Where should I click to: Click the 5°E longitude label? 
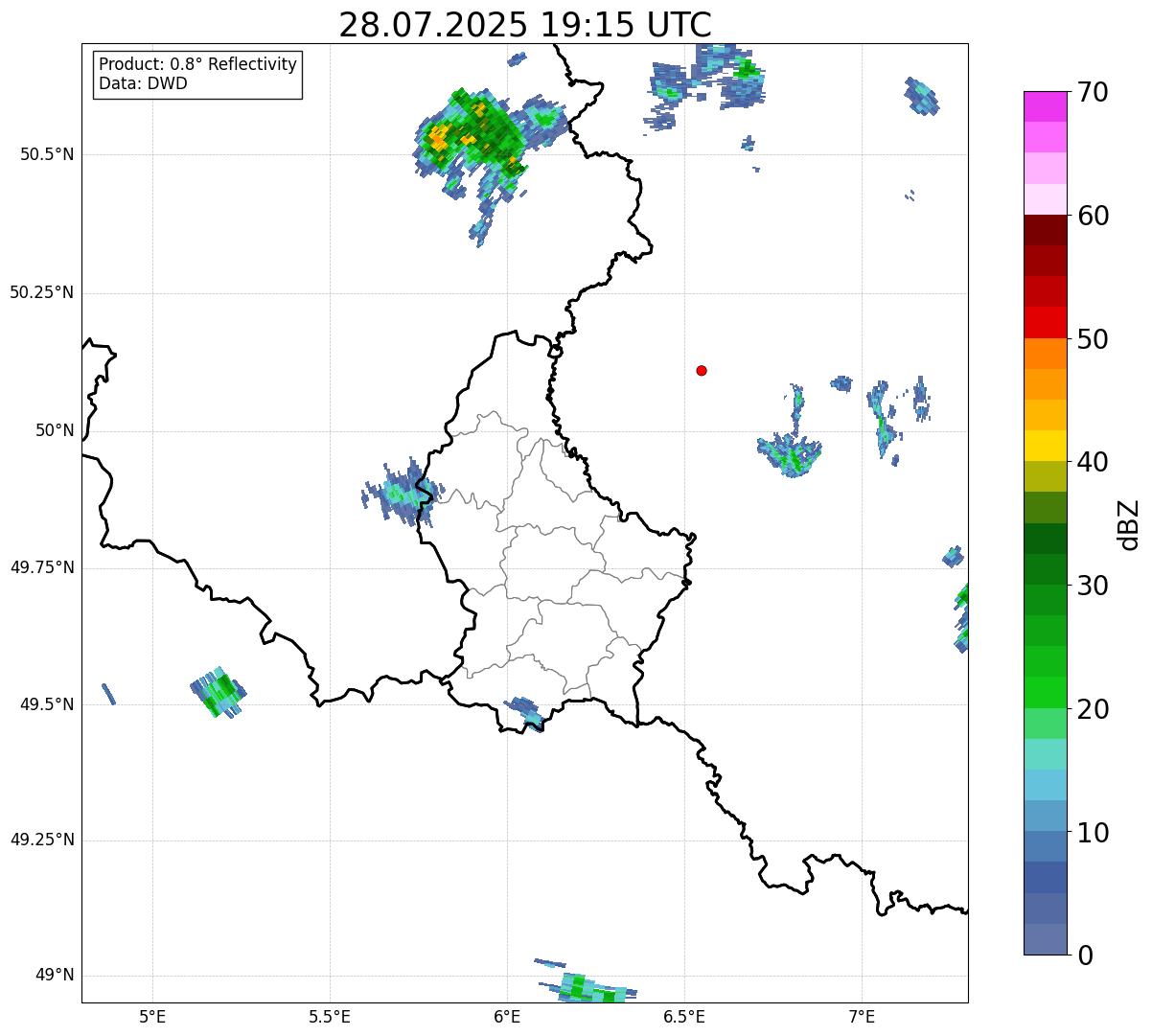tap(152, 1016)
